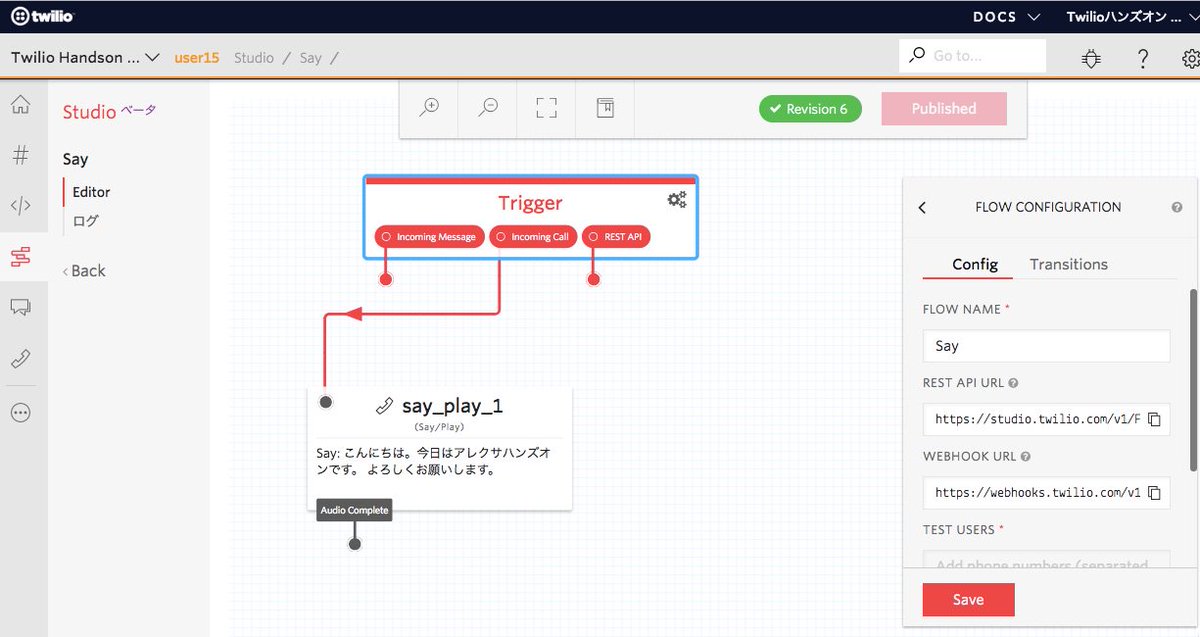
Task: Click the Published button
Action: pos(944,108)
